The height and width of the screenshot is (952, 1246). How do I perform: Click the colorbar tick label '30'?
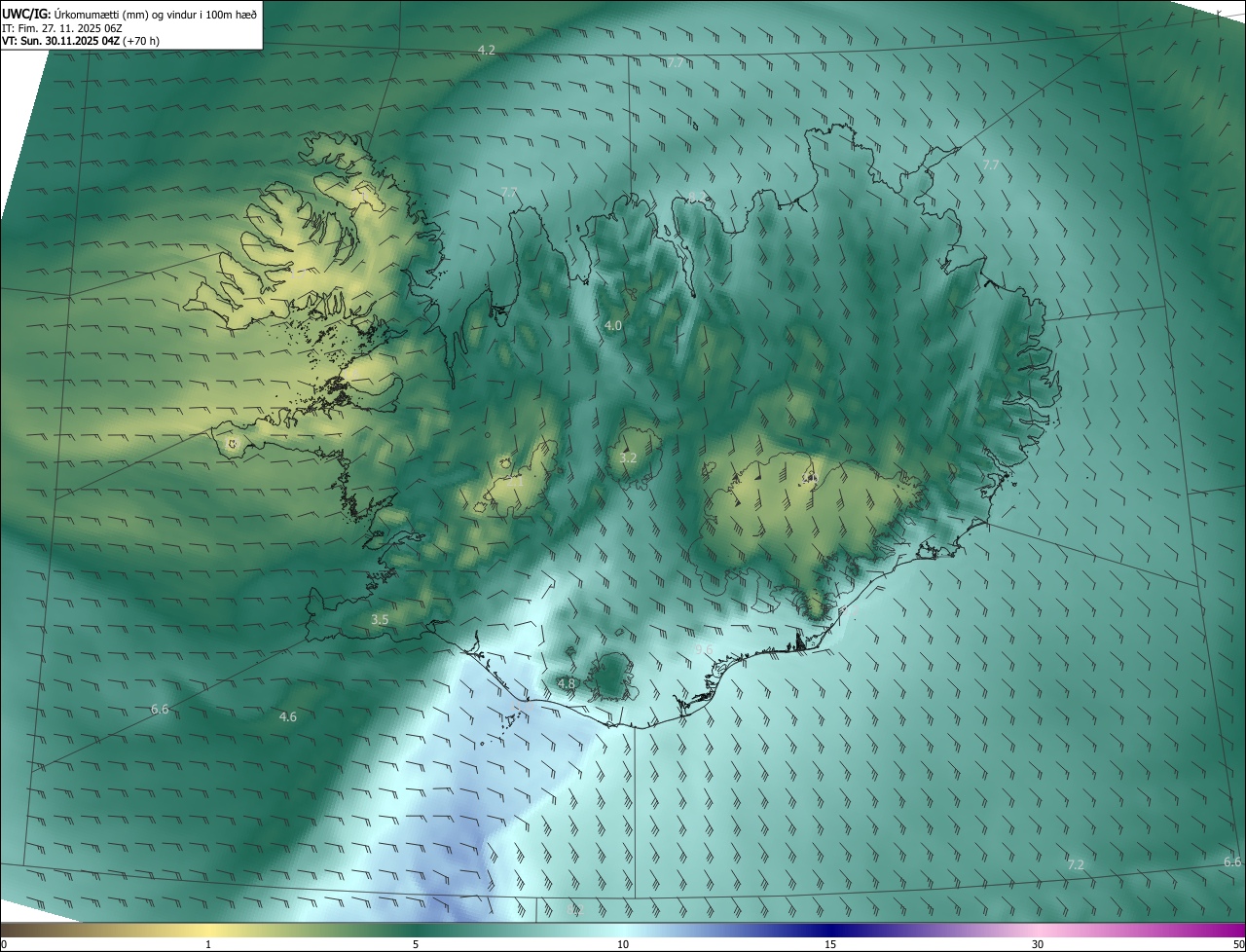(x=1038, y=944)
